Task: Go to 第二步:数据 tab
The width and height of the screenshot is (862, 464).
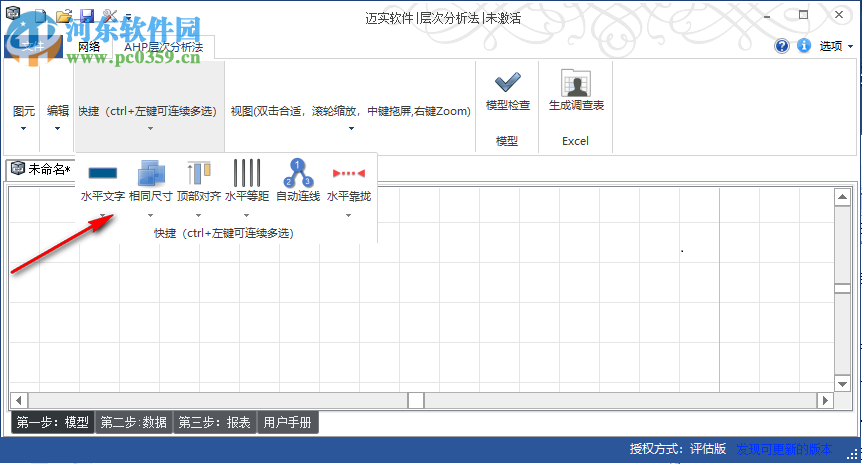Action: pyautogui.click(x=134, y=422)
